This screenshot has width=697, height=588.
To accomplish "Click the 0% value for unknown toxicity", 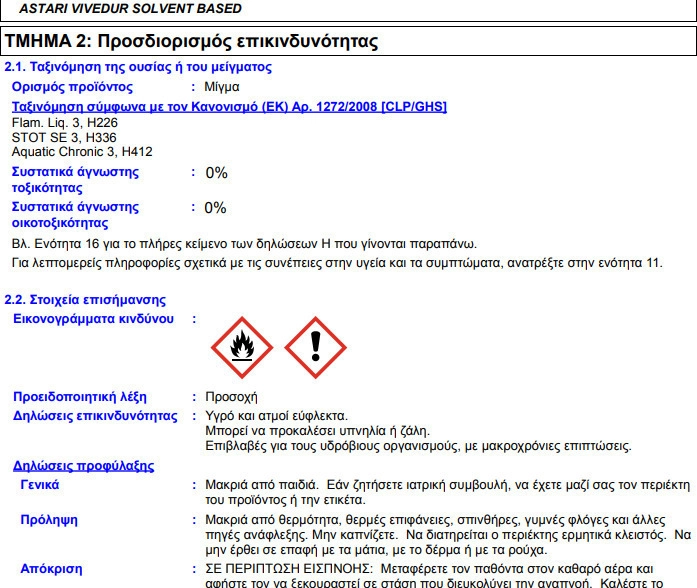I will (216, 173).
